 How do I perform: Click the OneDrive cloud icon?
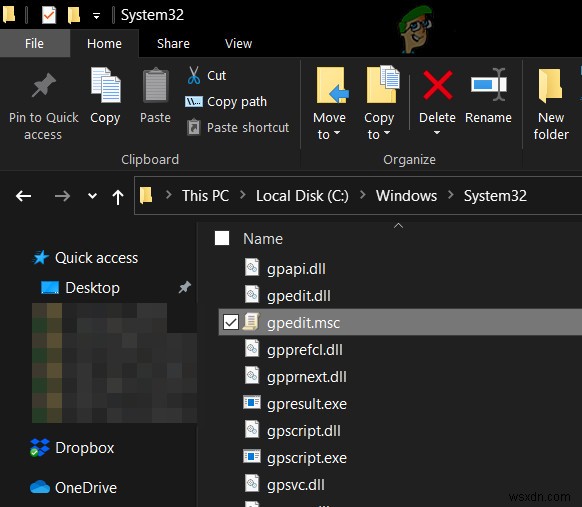click(40, 487)
